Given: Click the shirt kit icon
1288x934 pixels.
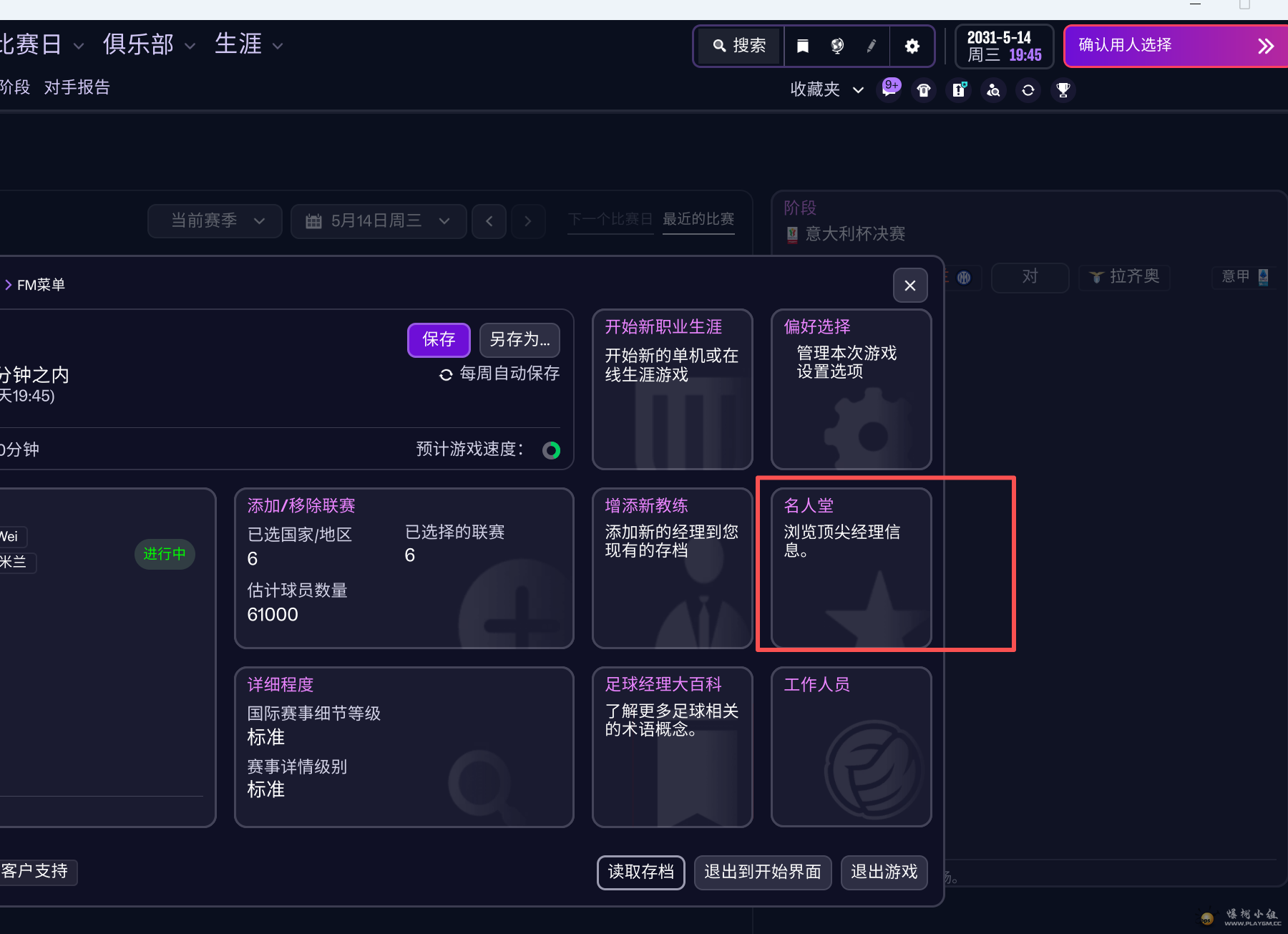Looking at the screenshot, I should (x=924, y=90).
